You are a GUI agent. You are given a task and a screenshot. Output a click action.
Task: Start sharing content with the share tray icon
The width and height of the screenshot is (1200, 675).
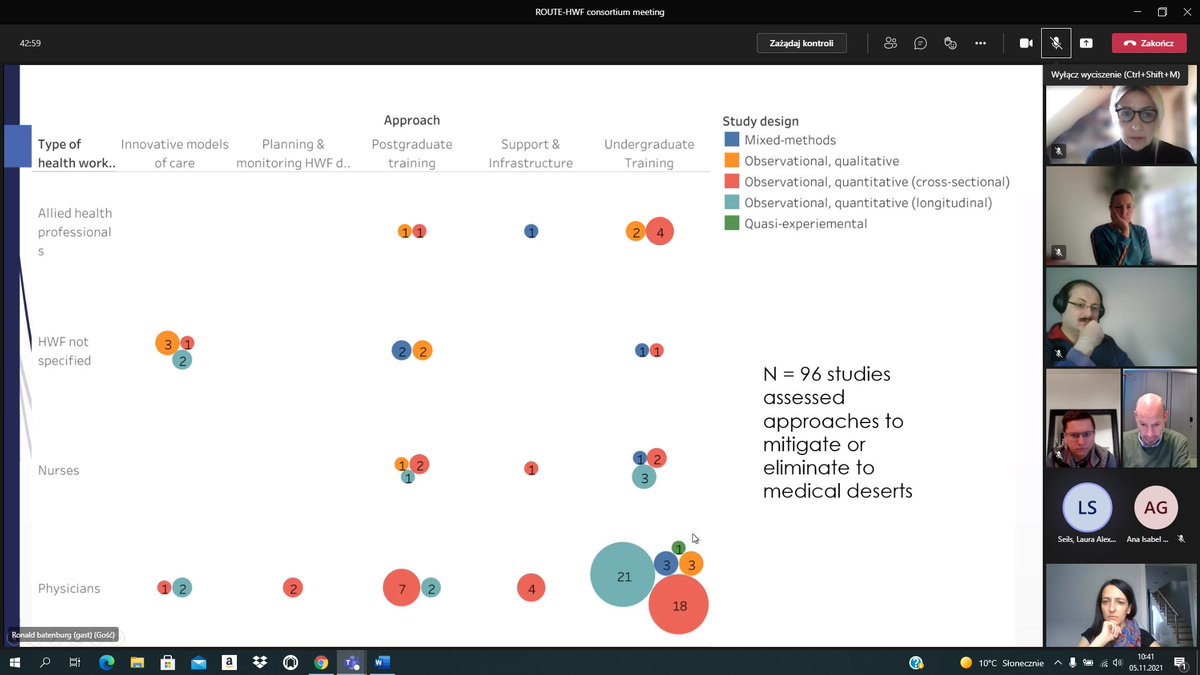tap(1086, 43)
